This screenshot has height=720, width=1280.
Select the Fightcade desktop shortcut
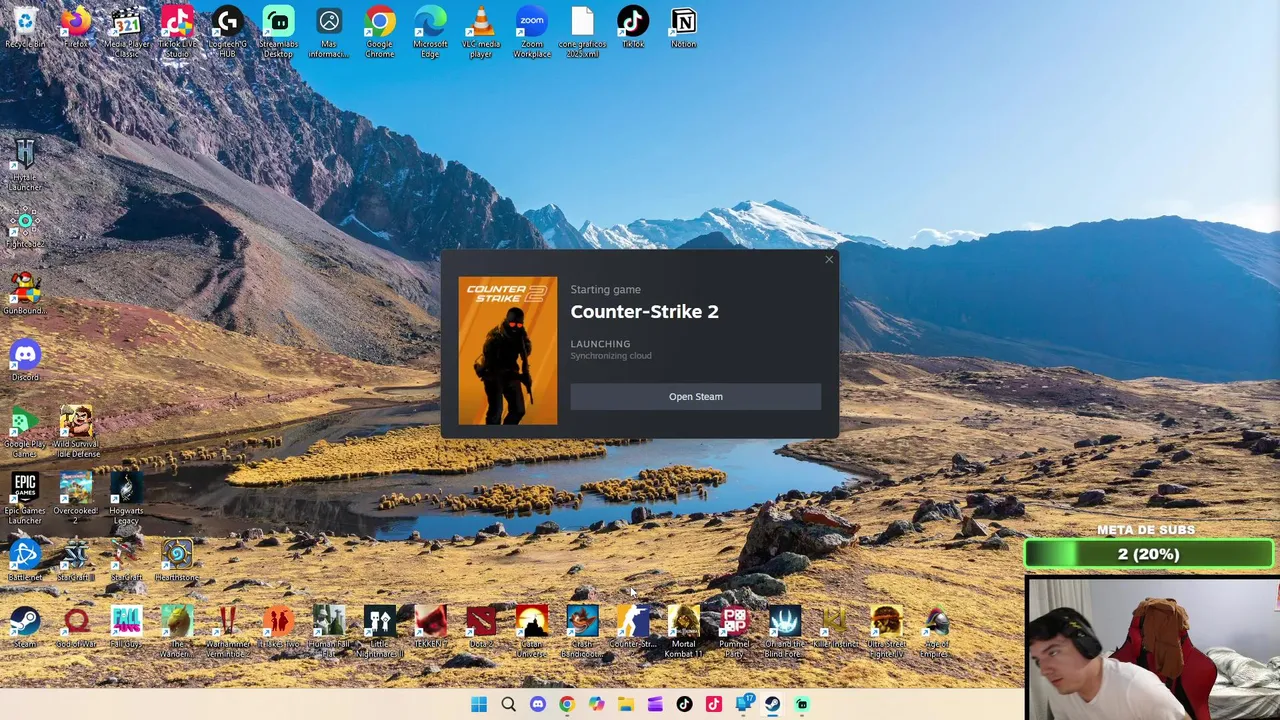coord(25,228)
